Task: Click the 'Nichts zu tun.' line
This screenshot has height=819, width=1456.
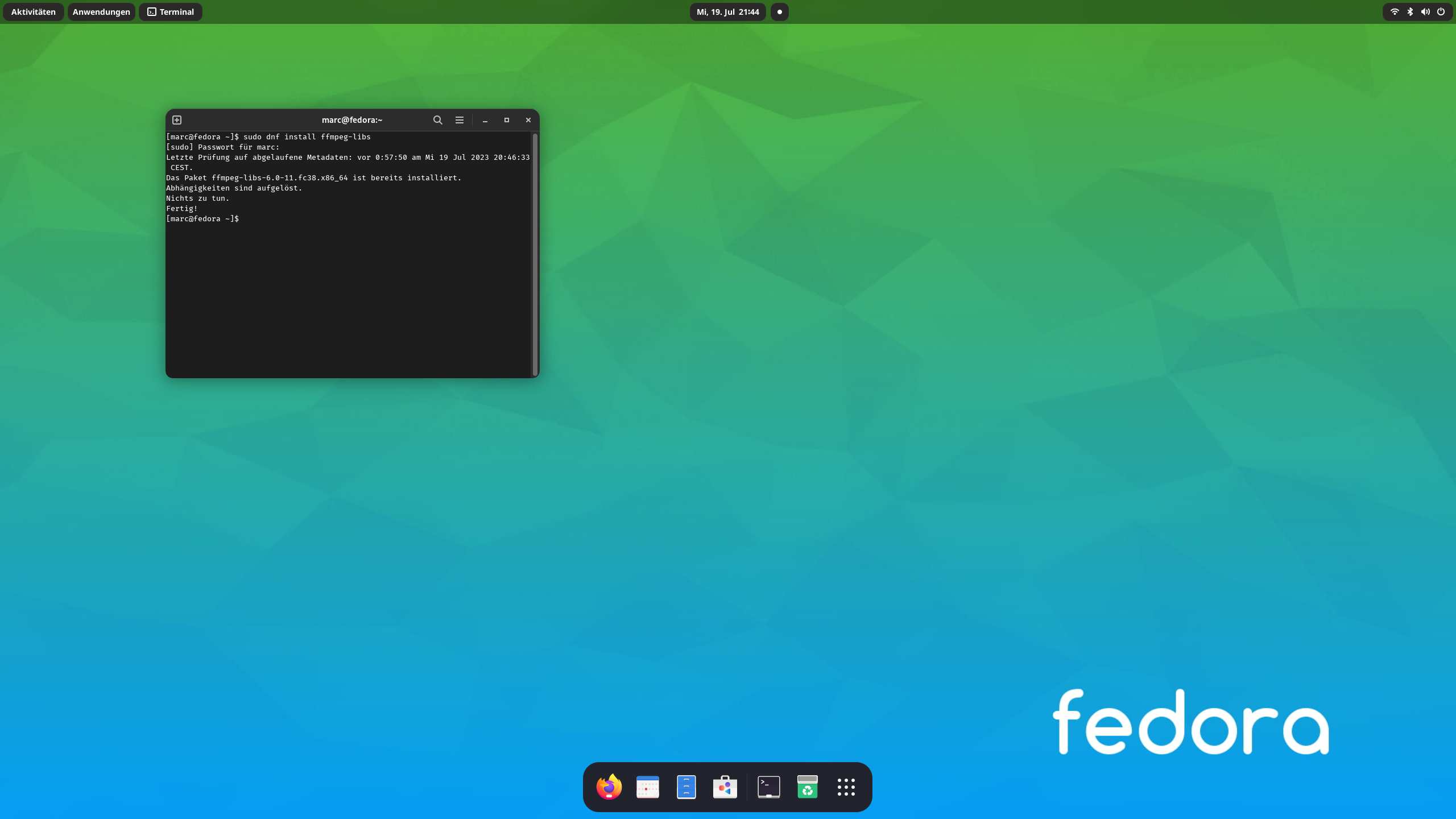Action: (198, 198)
